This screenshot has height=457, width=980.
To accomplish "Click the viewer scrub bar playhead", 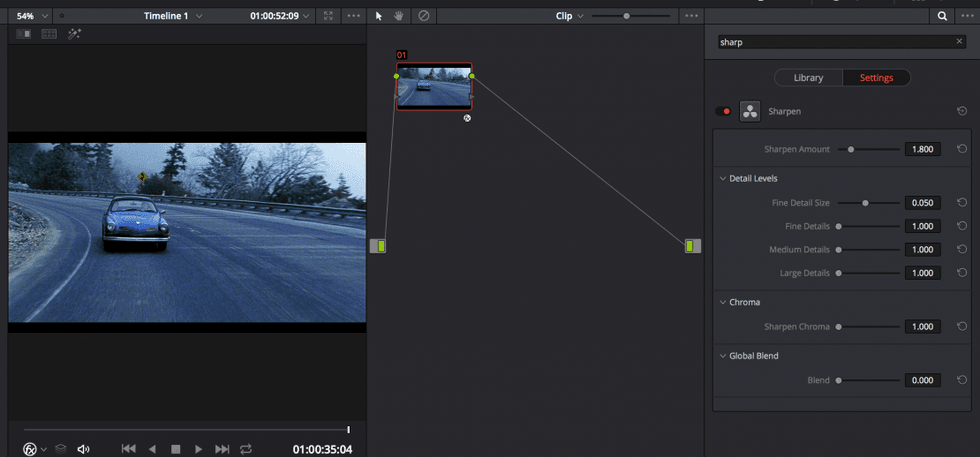I will [348, 429].
